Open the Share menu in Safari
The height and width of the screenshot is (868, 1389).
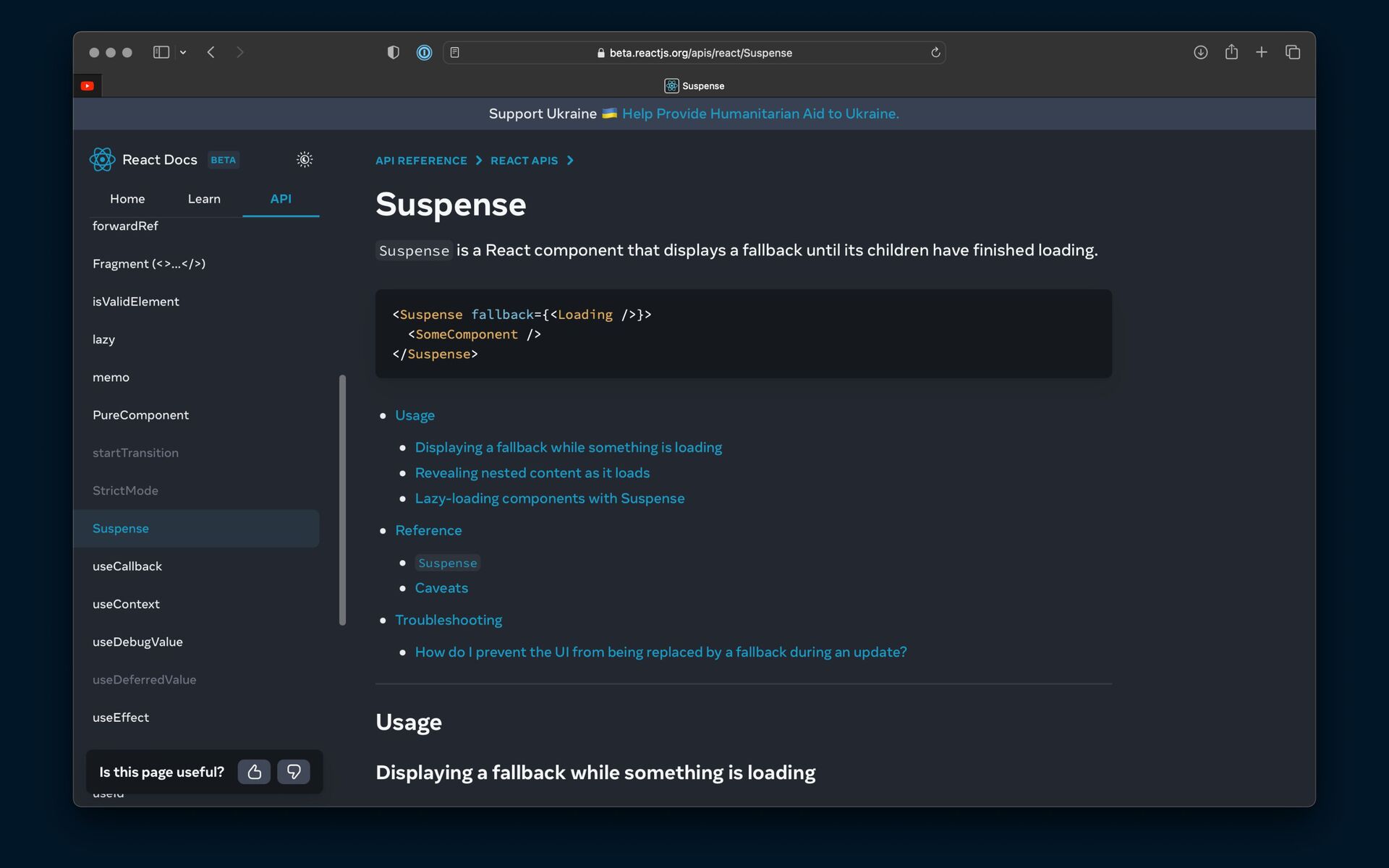(x=1231, y=52)
